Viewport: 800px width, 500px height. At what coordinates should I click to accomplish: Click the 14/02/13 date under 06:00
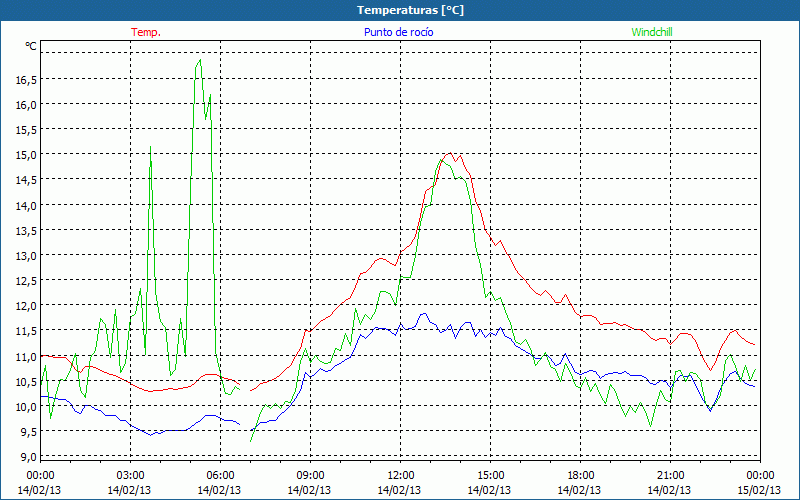click(219, 490)
